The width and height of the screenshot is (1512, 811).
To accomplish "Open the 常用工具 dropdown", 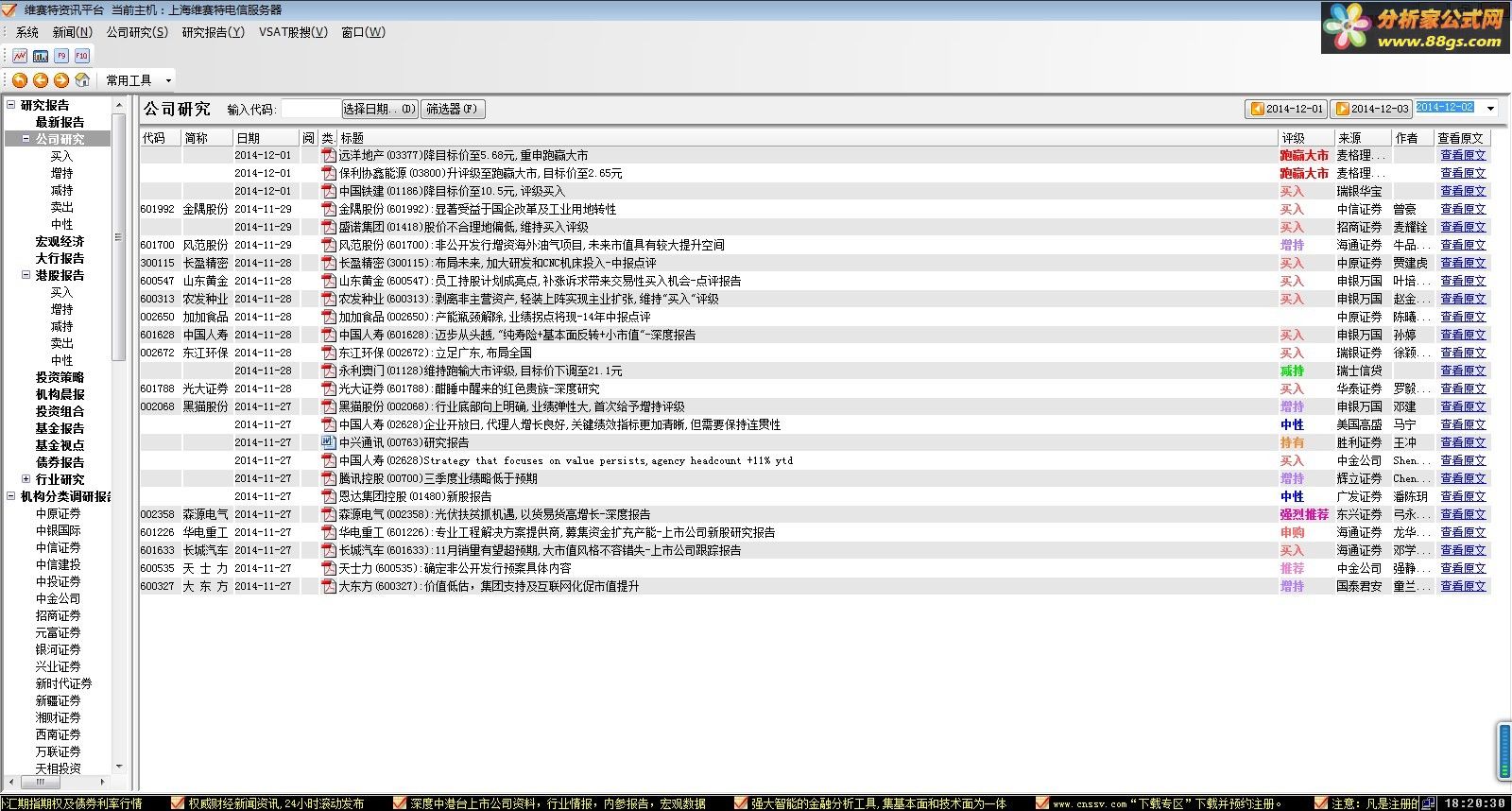I will (x=139, y=80).
